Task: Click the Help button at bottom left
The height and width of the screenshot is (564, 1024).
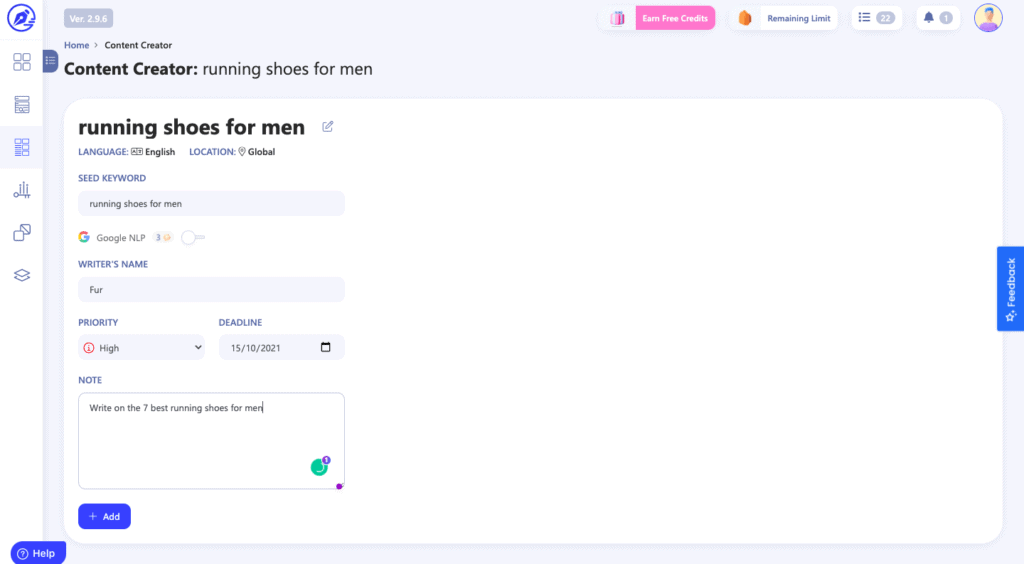Action: (37, 553)
